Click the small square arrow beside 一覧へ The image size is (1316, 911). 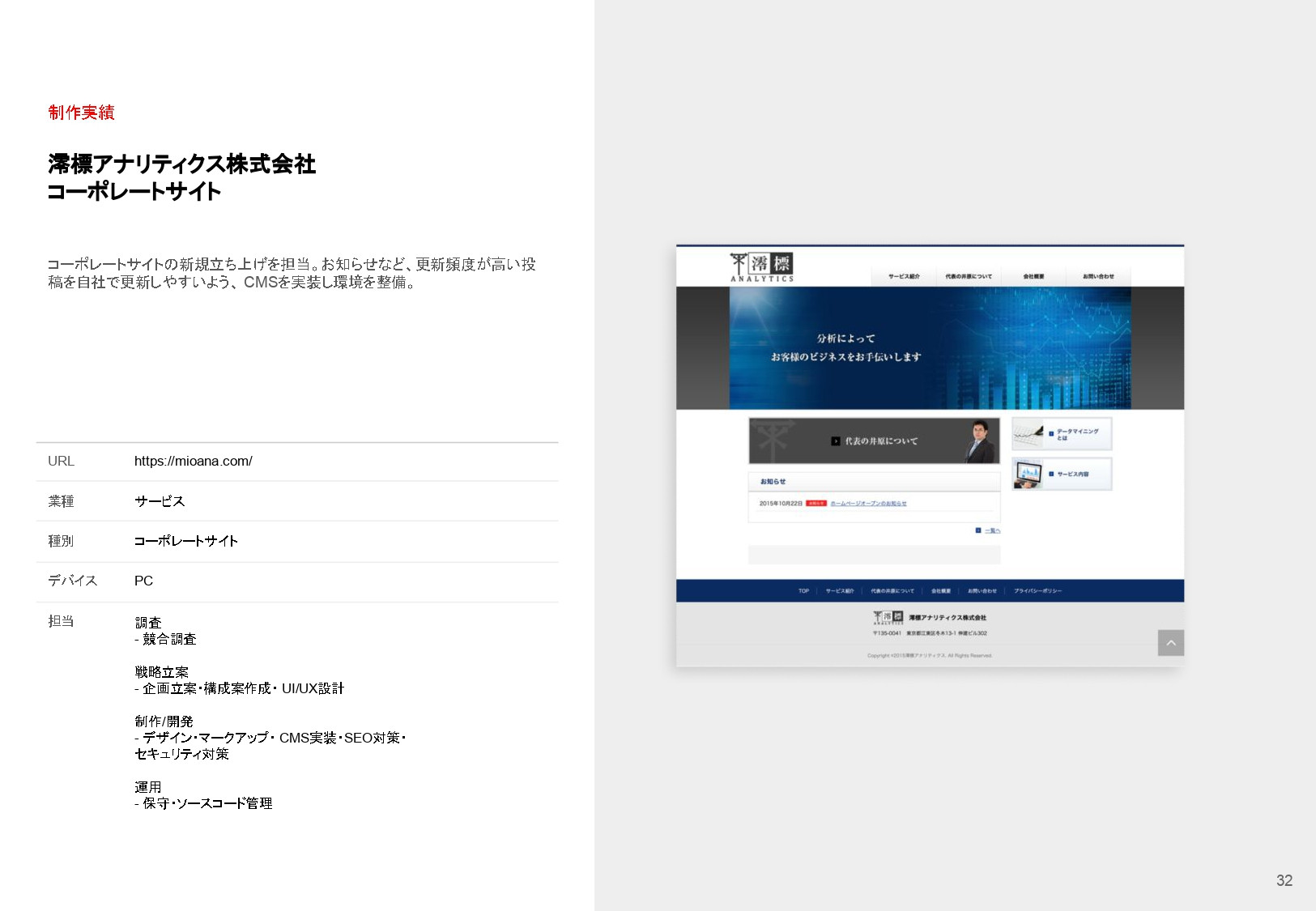coord(978,530)
